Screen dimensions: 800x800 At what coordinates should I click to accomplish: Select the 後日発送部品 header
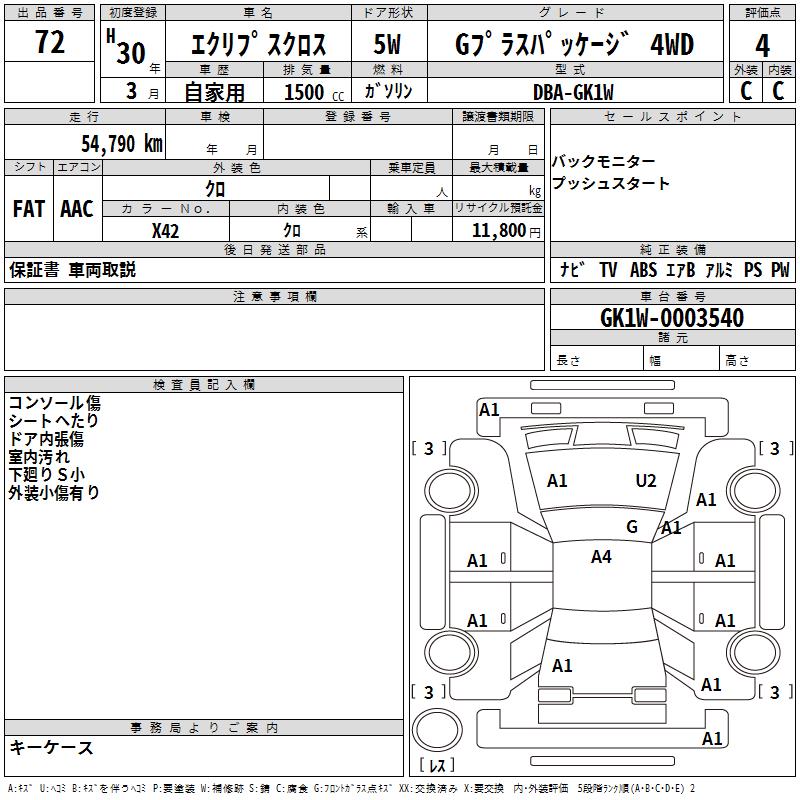[x=274, y=249]
